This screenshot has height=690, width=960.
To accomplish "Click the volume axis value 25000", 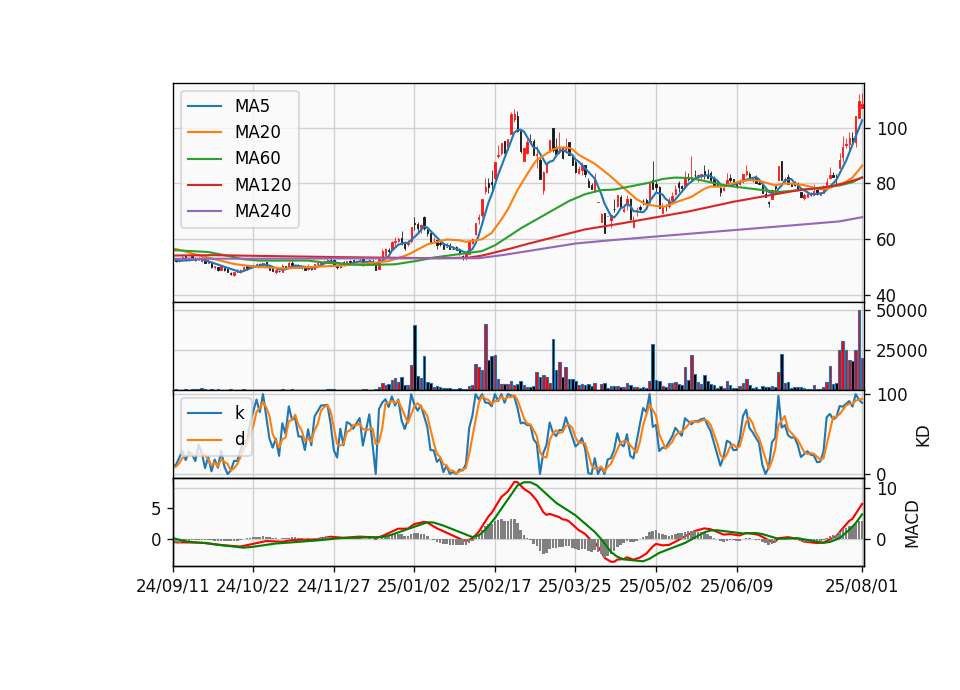I will [x=902, y=351].
